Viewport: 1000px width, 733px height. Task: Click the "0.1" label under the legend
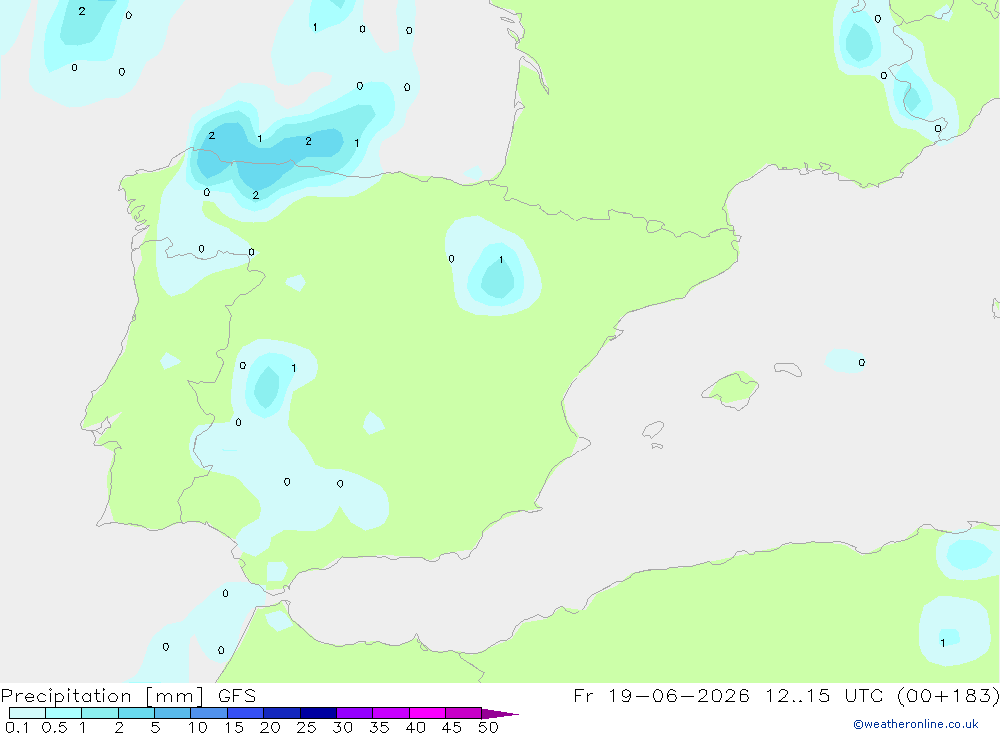pyautogui.click(x=17, y=727)
